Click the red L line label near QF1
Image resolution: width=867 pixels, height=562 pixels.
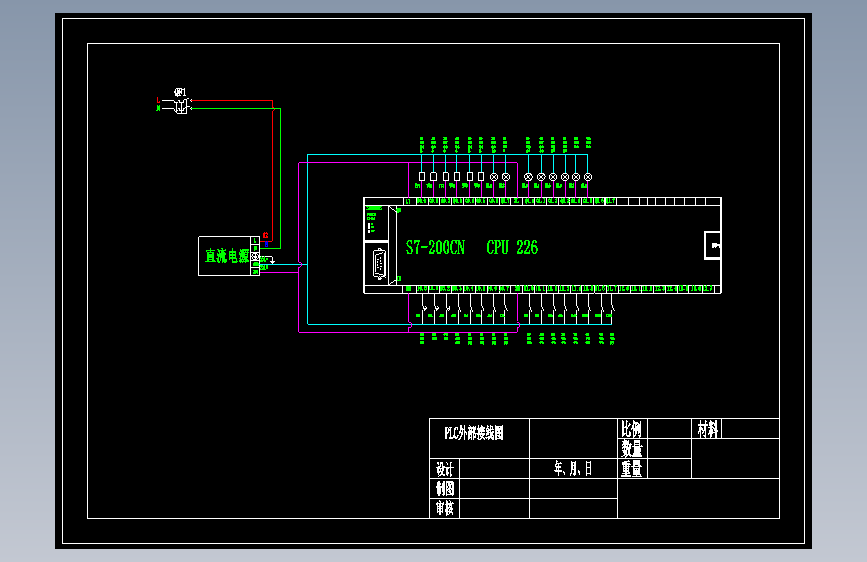158,101
